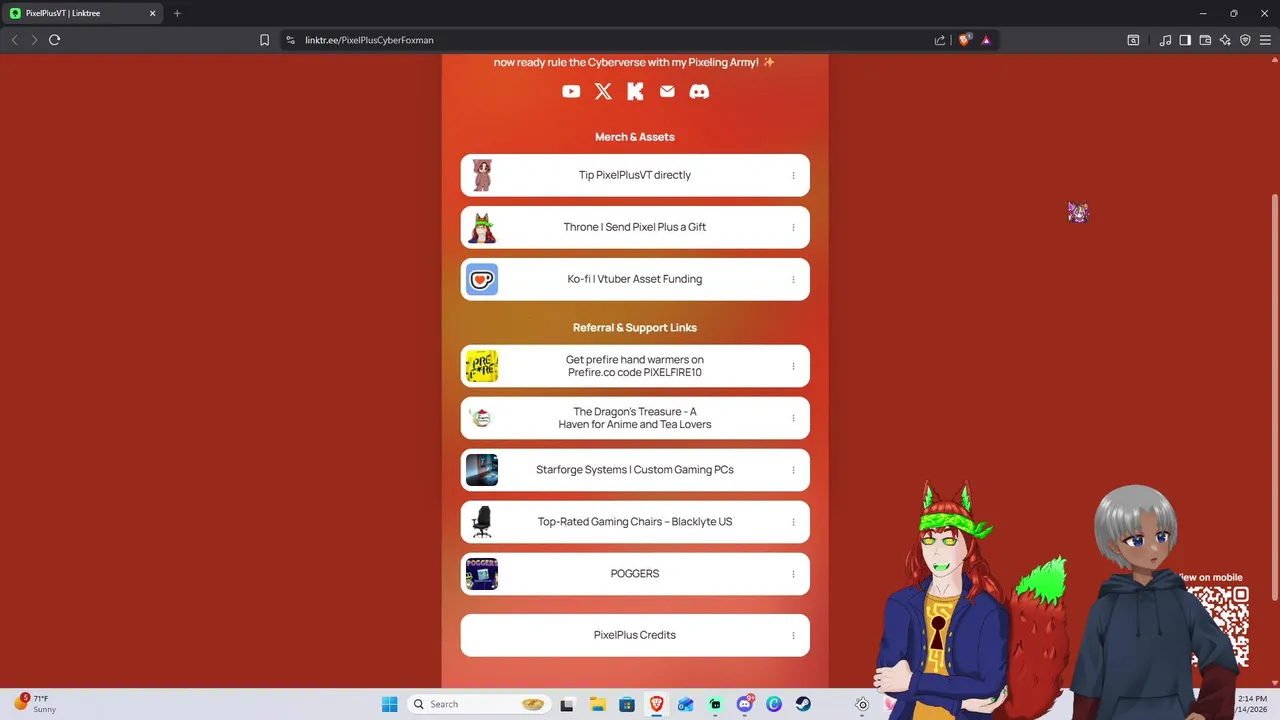Toggle the browser sidebar panel icon
Image resolution: width=1280 pixels, height=720 pixels.
(1185, 40)
